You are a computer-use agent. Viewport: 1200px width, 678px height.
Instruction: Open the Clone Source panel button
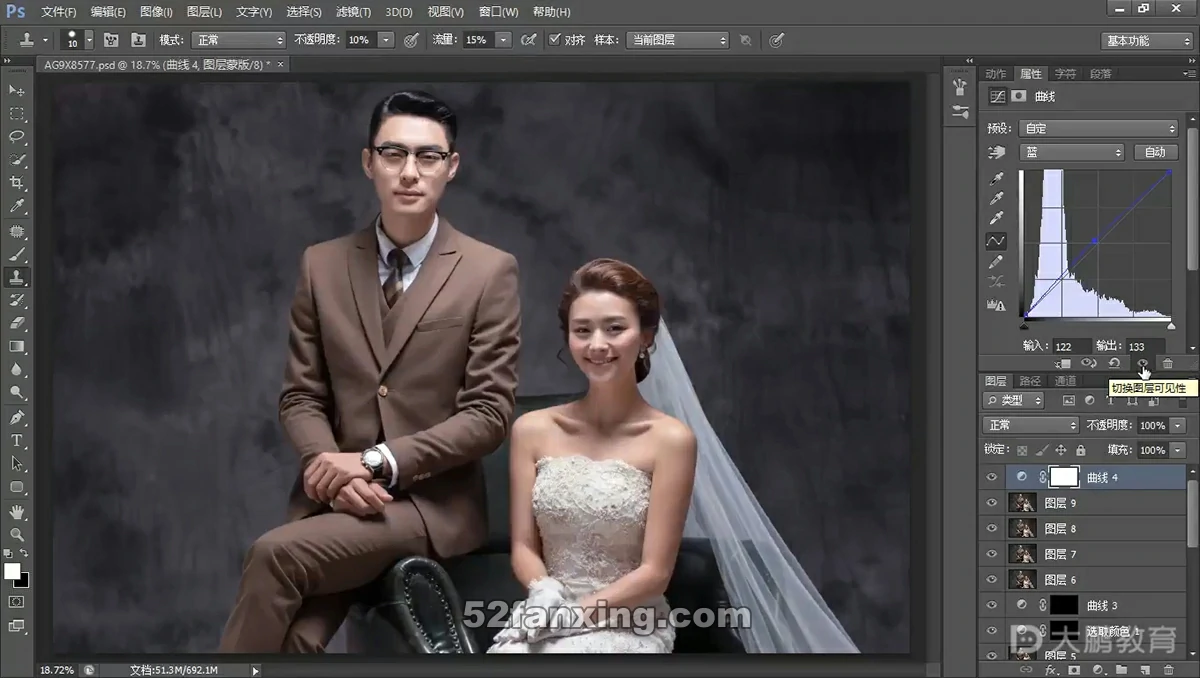coord(138,40)
